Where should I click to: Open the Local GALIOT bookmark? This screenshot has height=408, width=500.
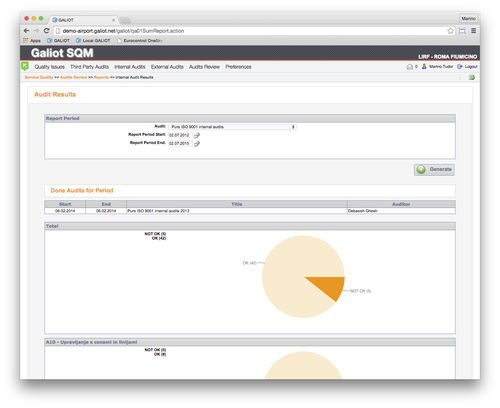point(93,41)
